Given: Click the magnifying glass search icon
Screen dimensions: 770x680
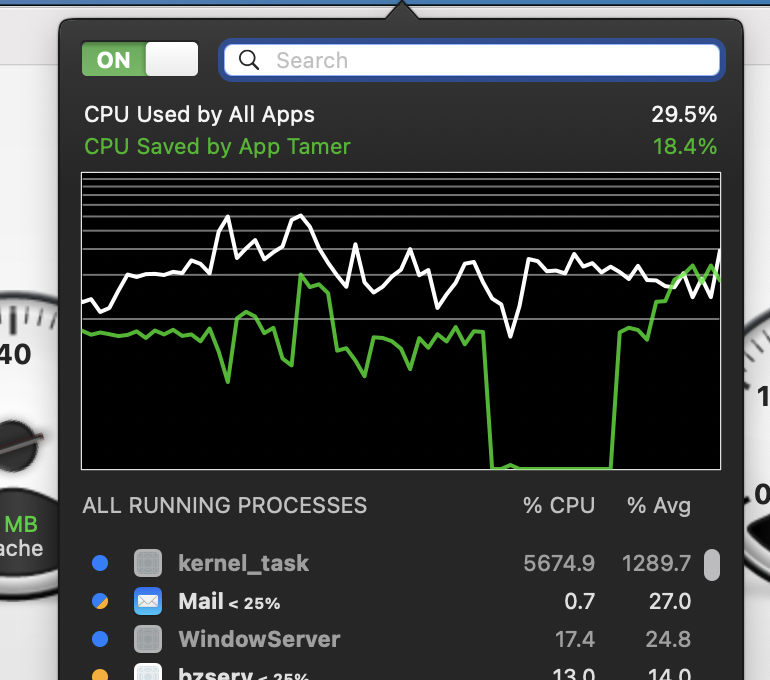Looking at the screenshot, I should (249, 60).
